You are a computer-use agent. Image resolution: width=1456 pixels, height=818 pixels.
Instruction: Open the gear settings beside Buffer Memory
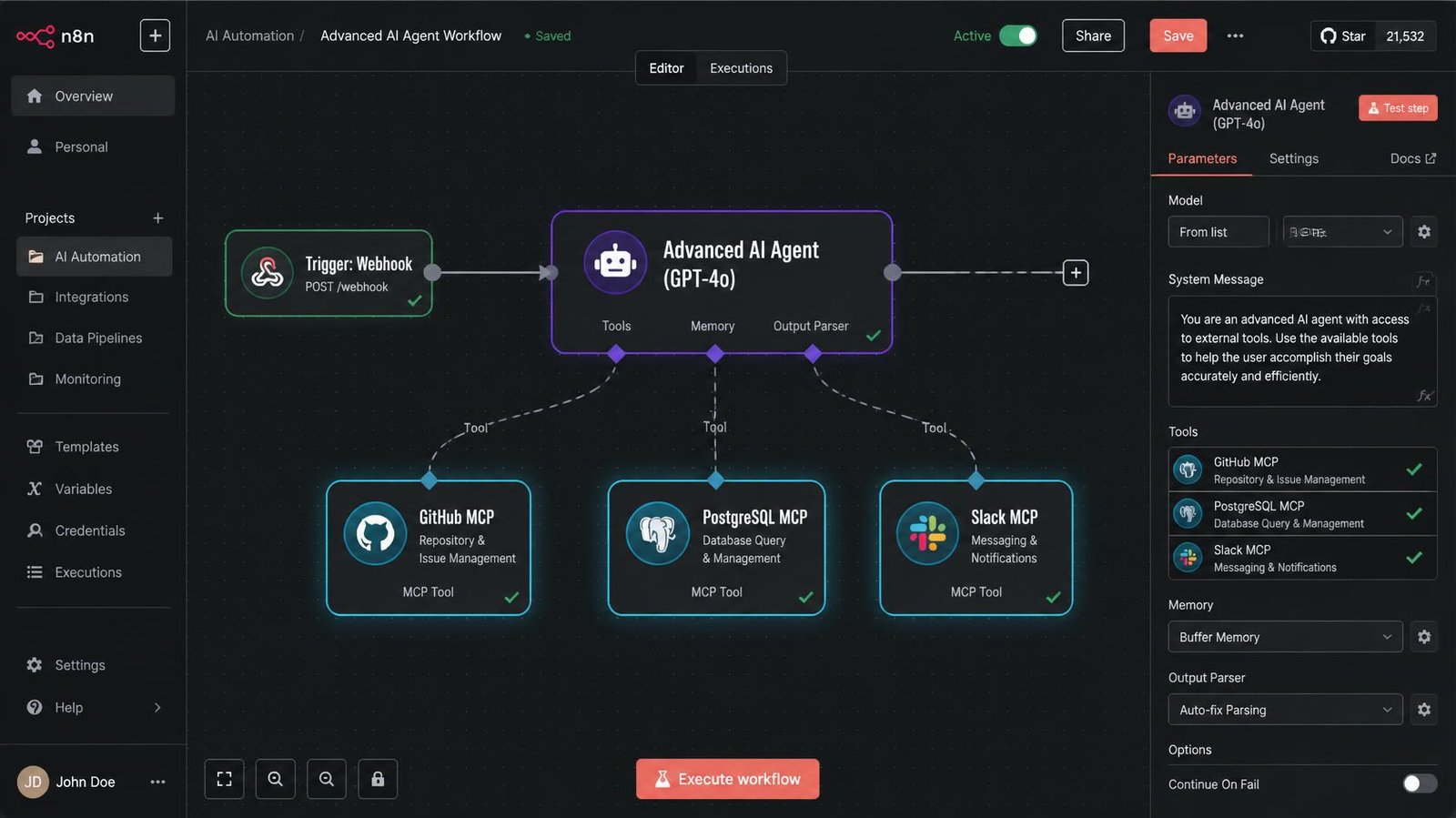tap(1424, 637)
